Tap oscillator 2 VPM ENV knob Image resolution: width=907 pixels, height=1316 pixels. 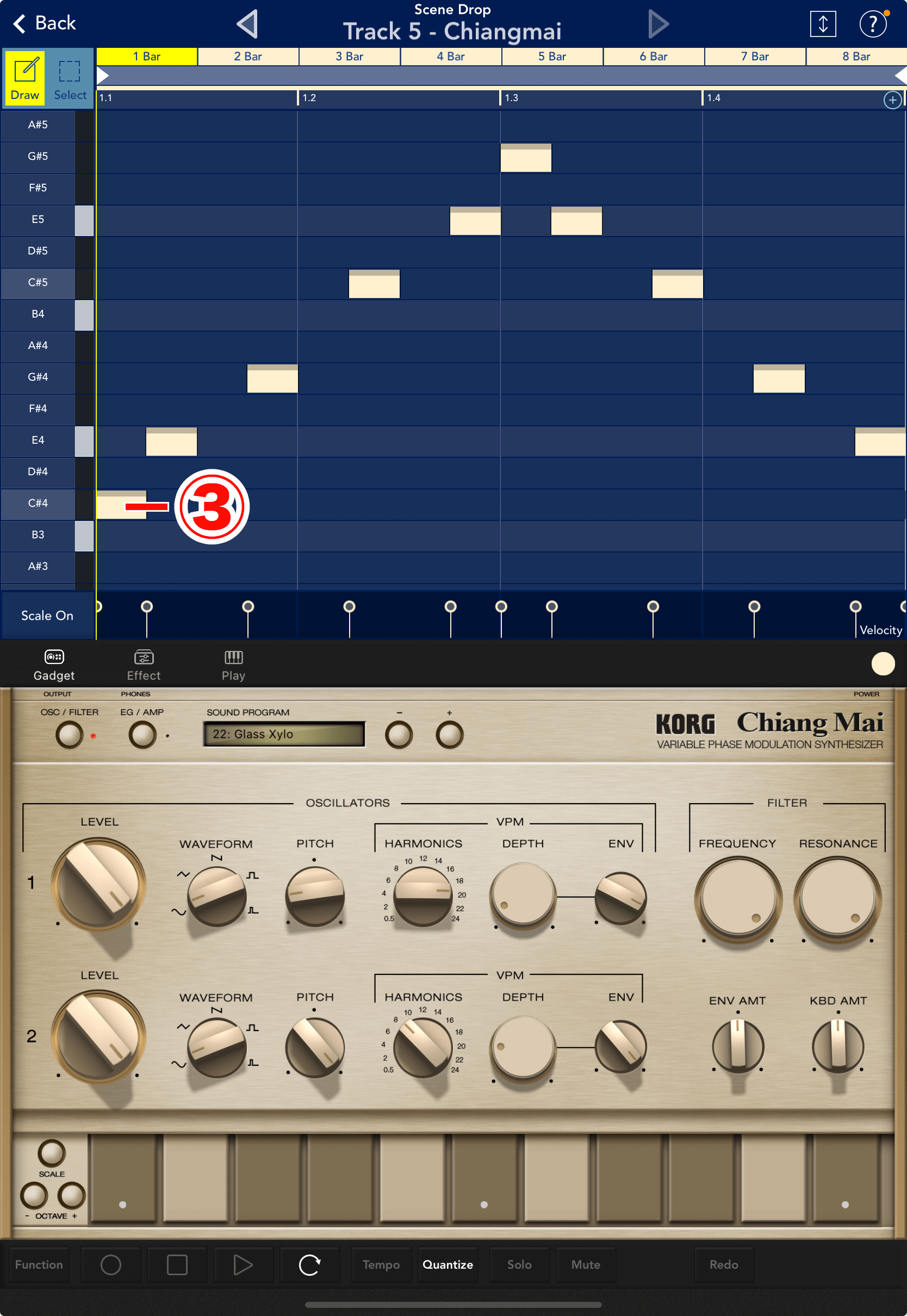pos(620,1047)
